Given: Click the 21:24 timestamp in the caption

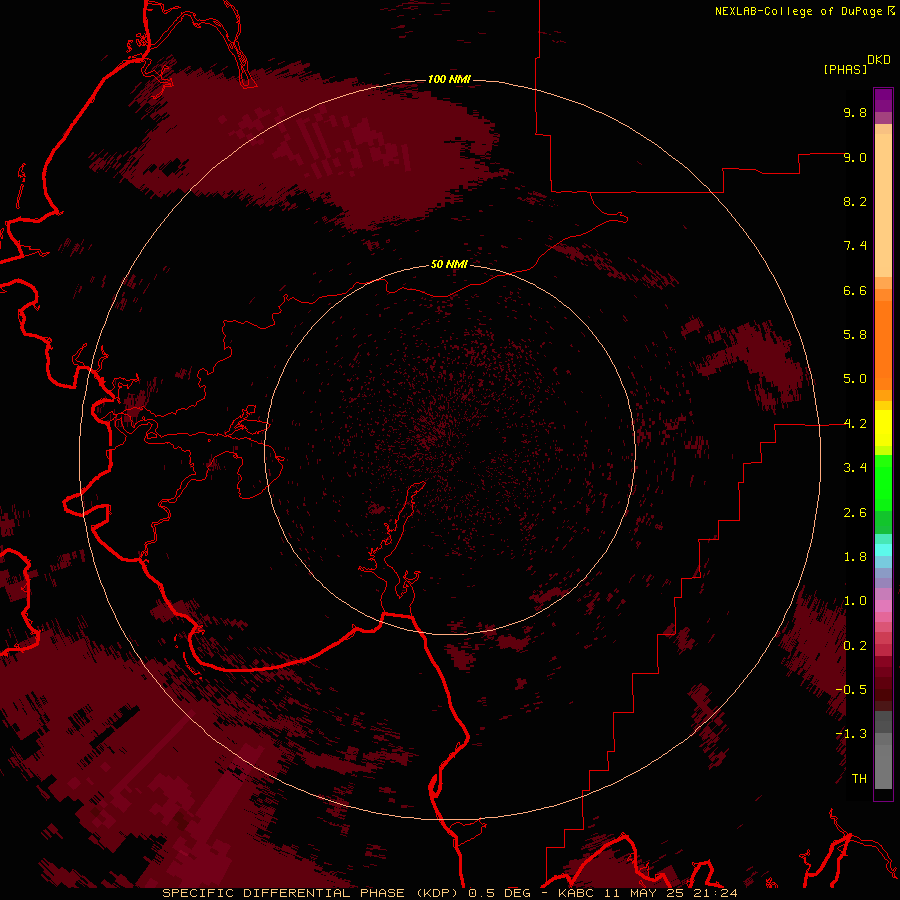Looking at the screenshot, I should point(715,893).
